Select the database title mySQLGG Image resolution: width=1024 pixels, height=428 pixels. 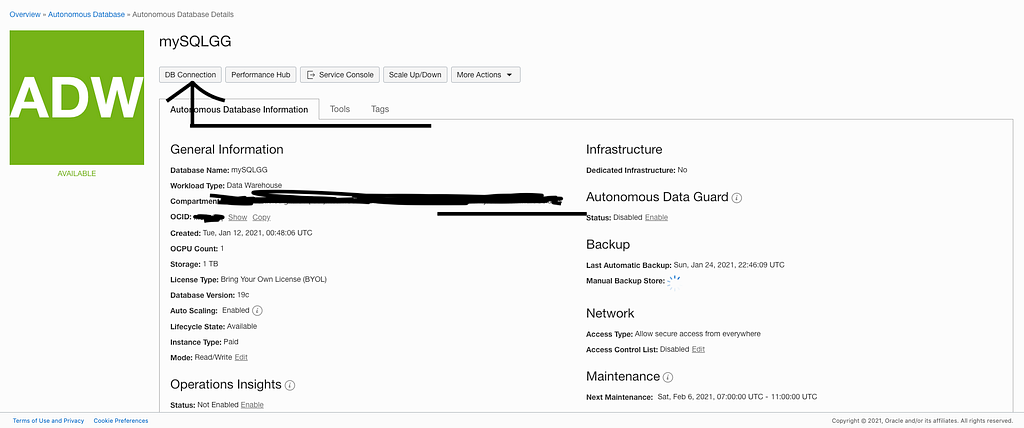pos(195,42)
